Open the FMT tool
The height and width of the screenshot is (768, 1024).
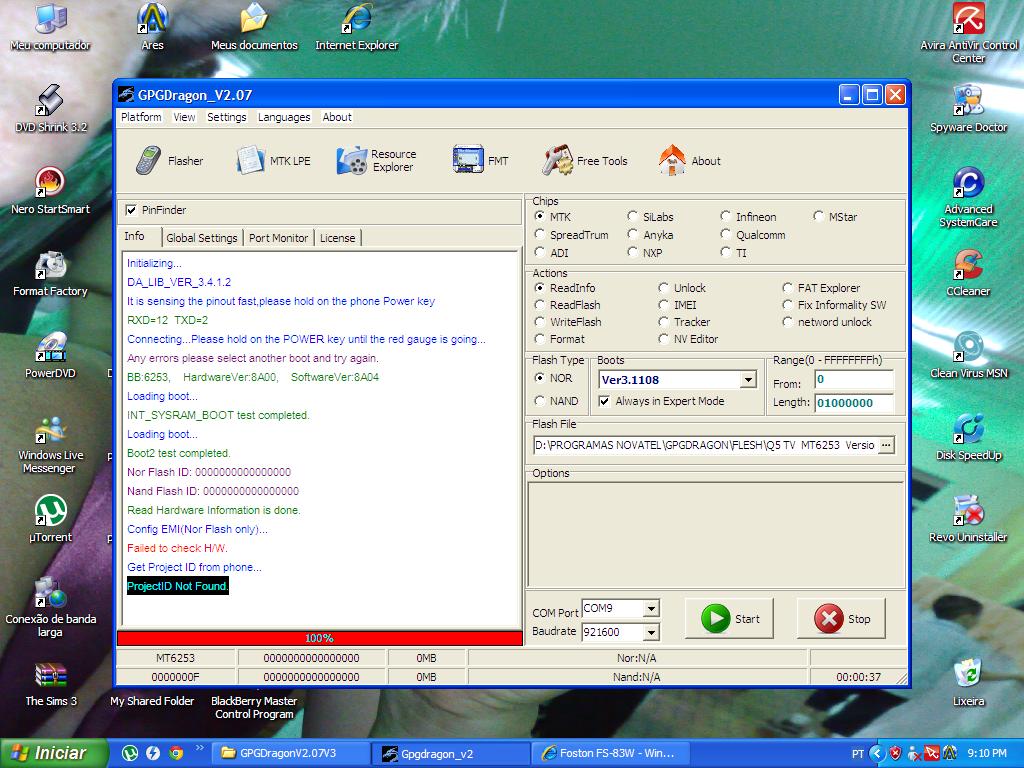coord(481,161)
